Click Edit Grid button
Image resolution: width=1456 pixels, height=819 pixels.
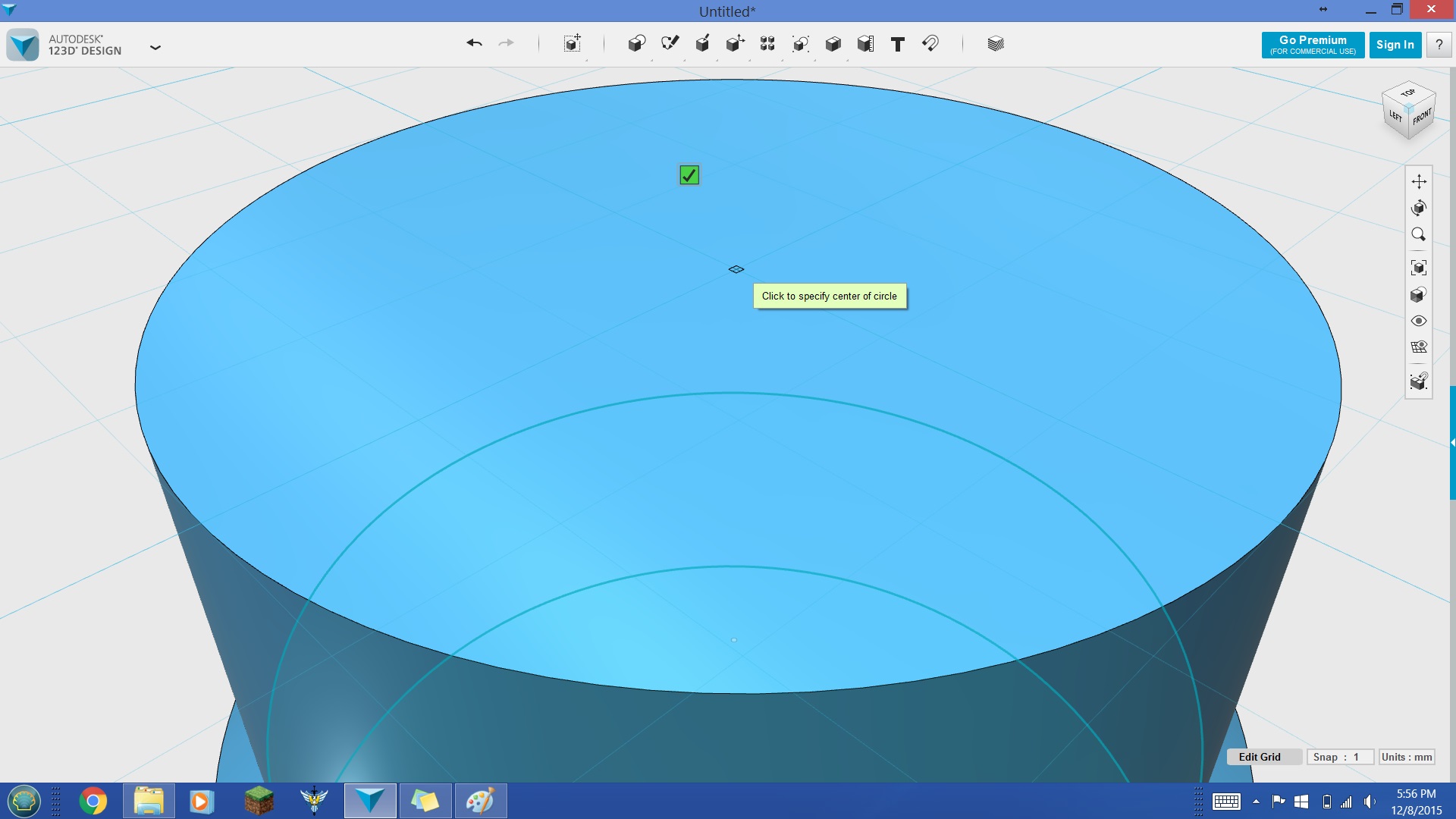click(1259, 756)
